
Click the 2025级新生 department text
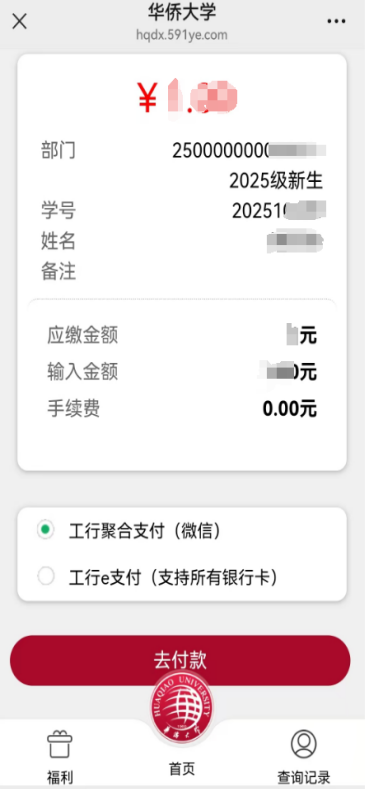[x=276, y=180]
